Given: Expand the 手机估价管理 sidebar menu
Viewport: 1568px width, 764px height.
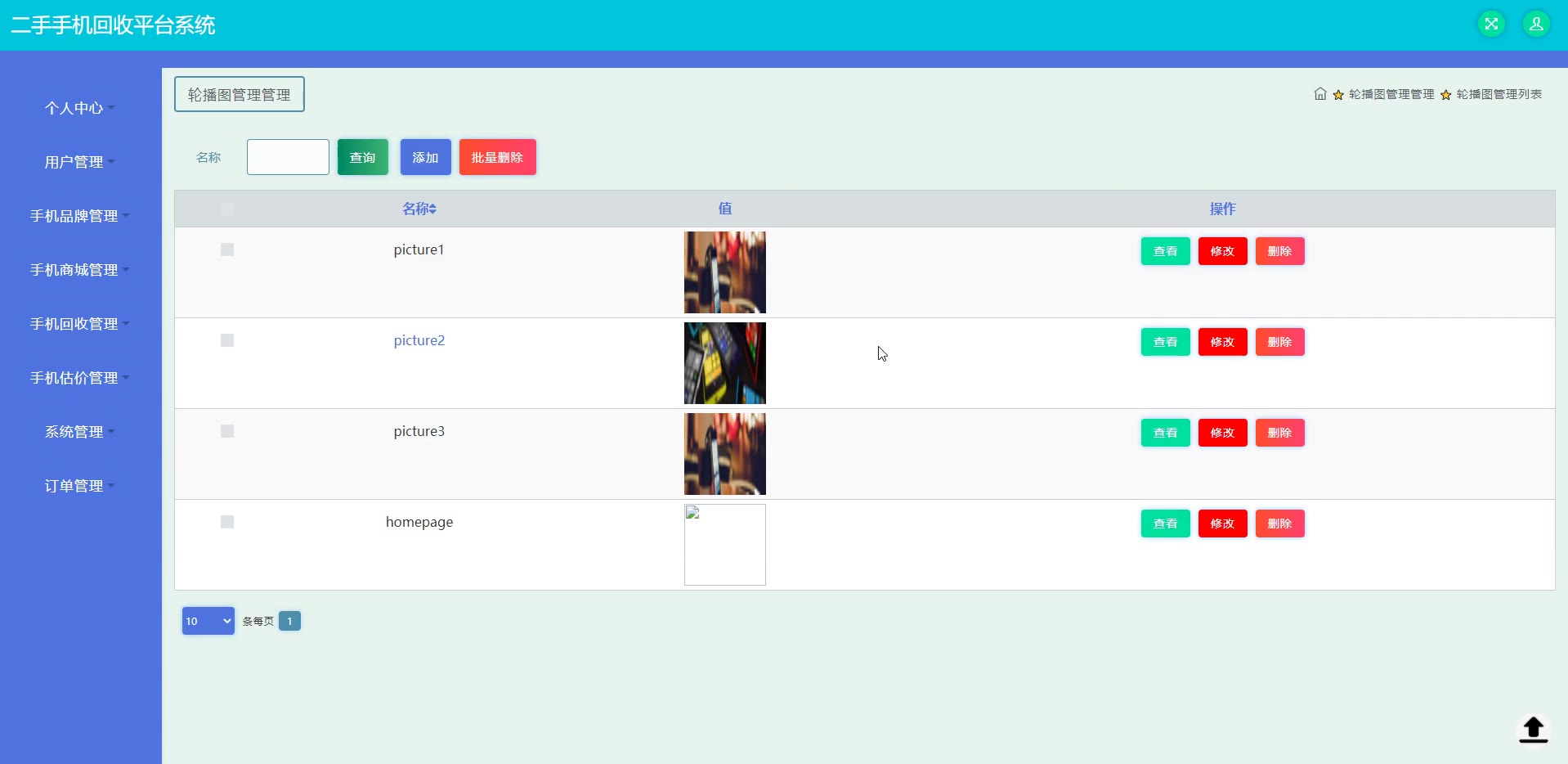Looking at the screenshot, I should (x=80, y=378).
